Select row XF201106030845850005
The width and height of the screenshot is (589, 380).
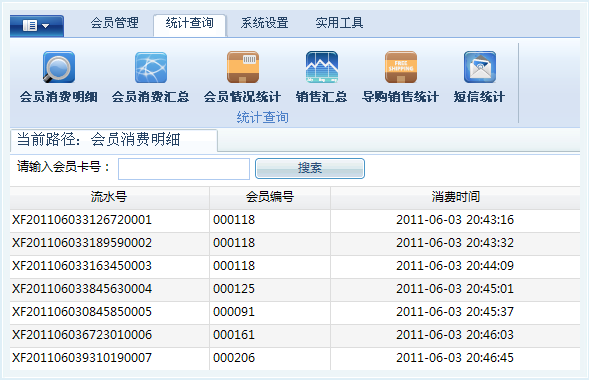pos(295,312)
